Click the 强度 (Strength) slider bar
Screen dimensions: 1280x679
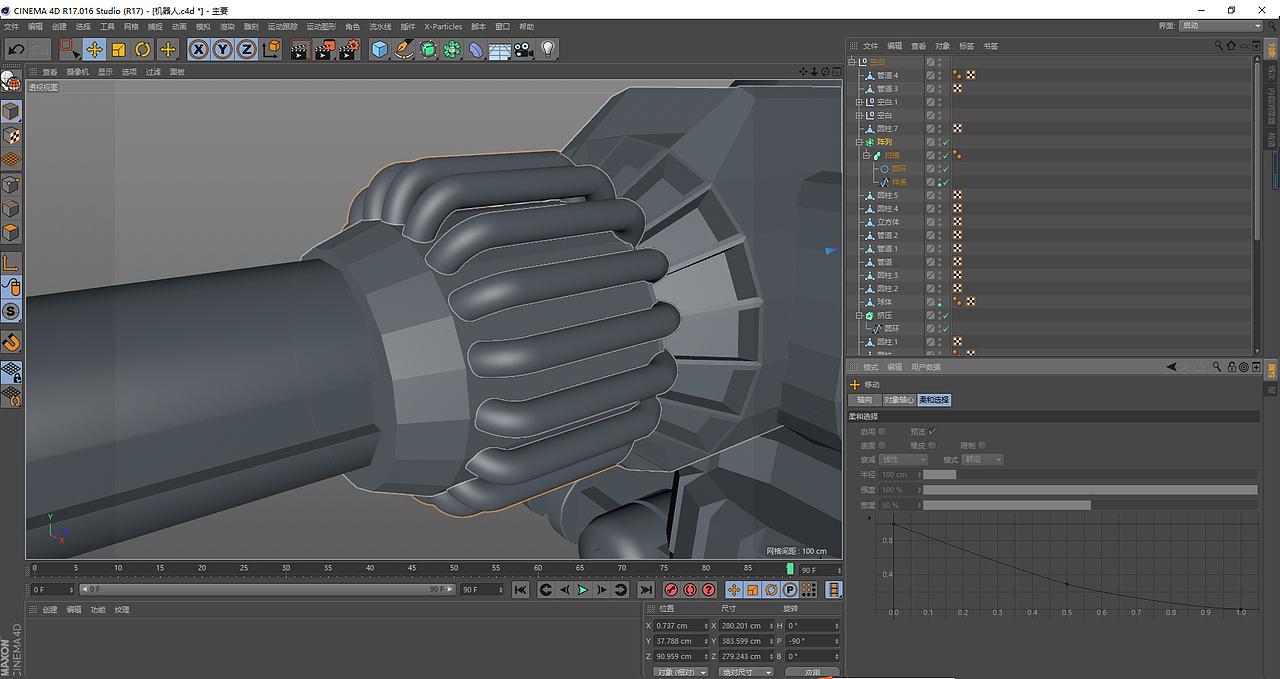tap(1090, 490)
